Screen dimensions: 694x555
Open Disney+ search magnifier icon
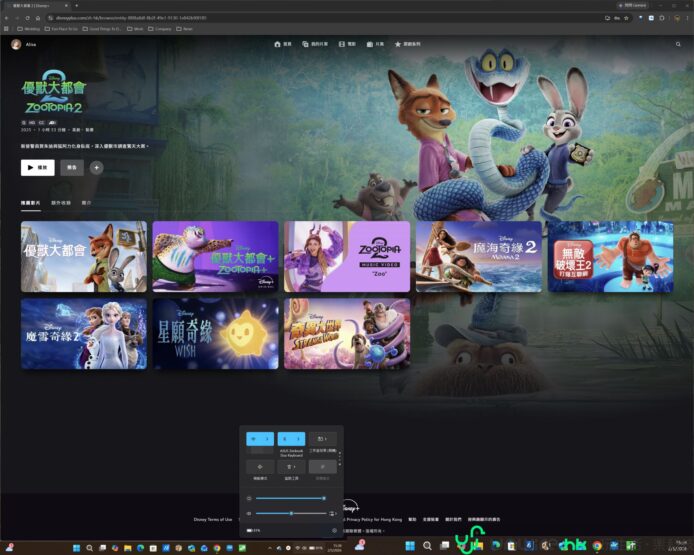tap(678, 44)
